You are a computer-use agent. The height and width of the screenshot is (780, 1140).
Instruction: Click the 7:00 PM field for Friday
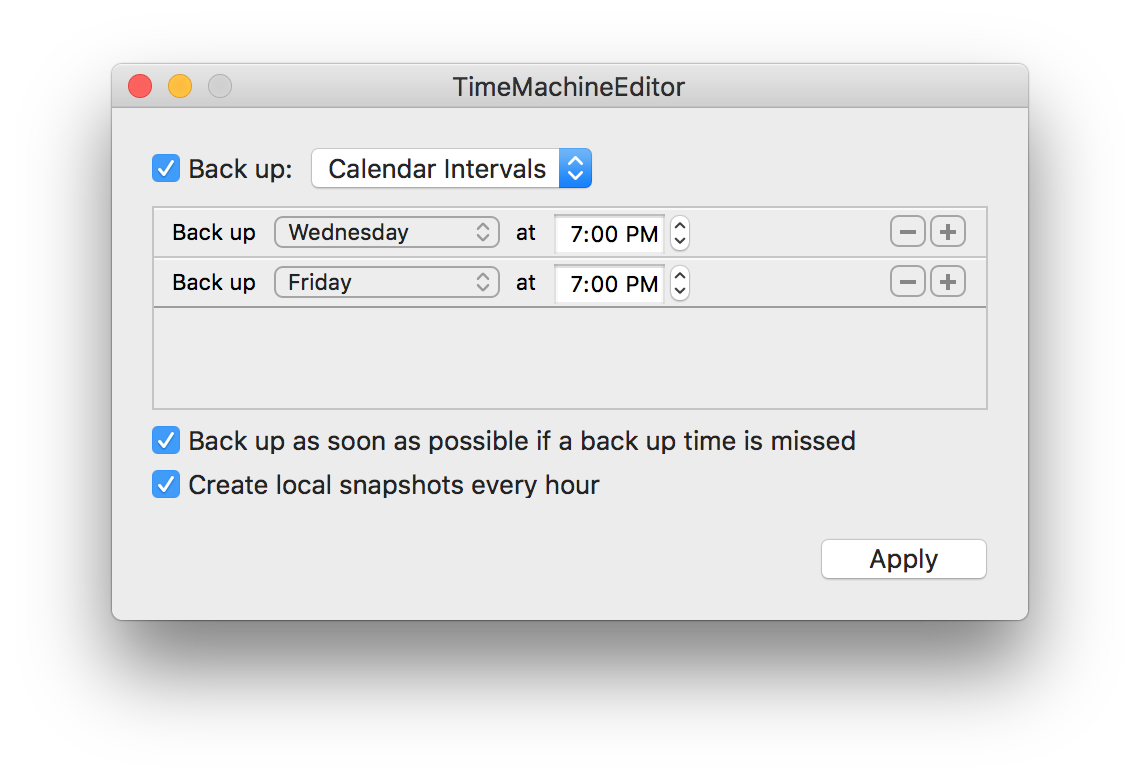click(609, 284)
